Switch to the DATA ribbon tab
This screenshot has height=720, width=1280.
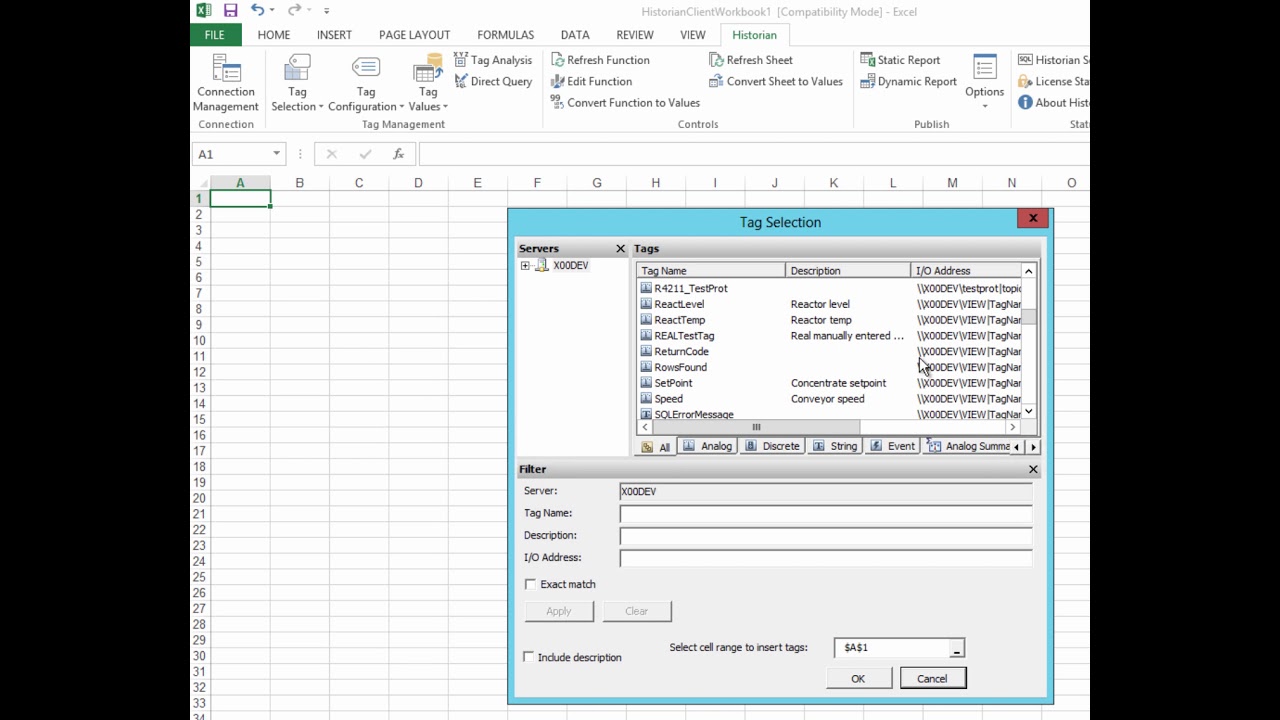pos(575,35)
